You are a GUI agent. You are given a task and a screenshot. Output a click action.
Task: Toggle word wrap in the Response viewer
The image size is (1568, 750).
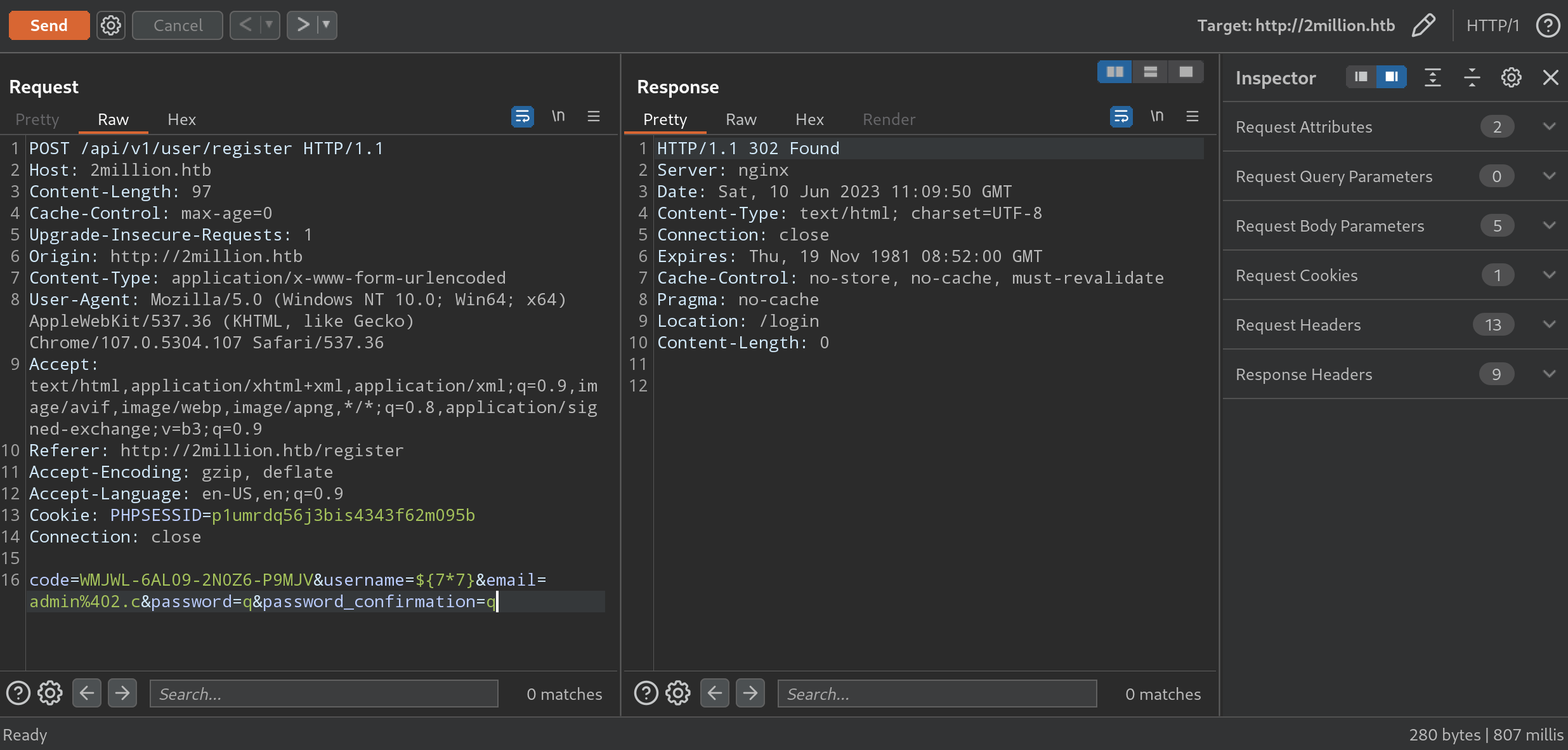pos(1121,117)
